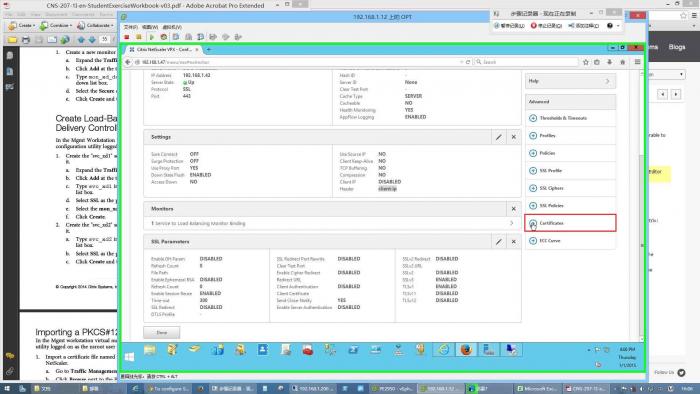Image resolution: width=700 pixels, height=394 pixels.
Task: Select the Citrix NetScaler VPX tab
Action: click(163, 50)
